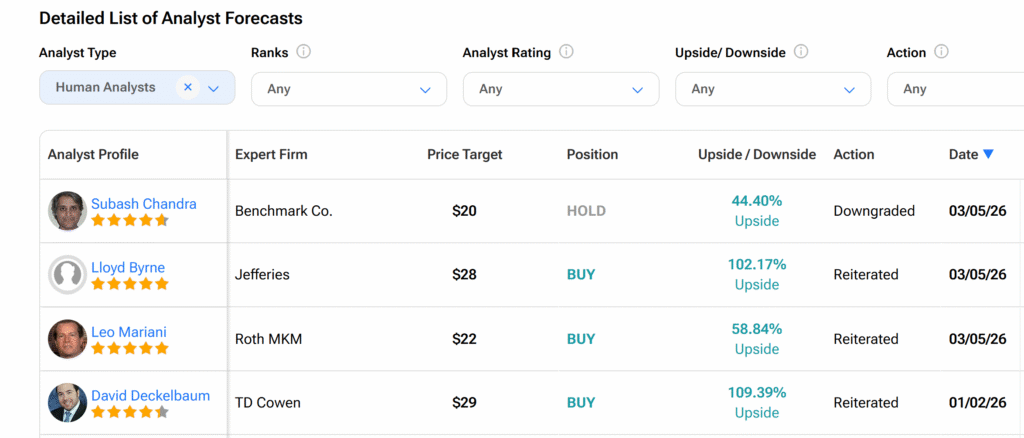
Task: Open Subash Chandra's analyst profile link
Action: point(144,204)
